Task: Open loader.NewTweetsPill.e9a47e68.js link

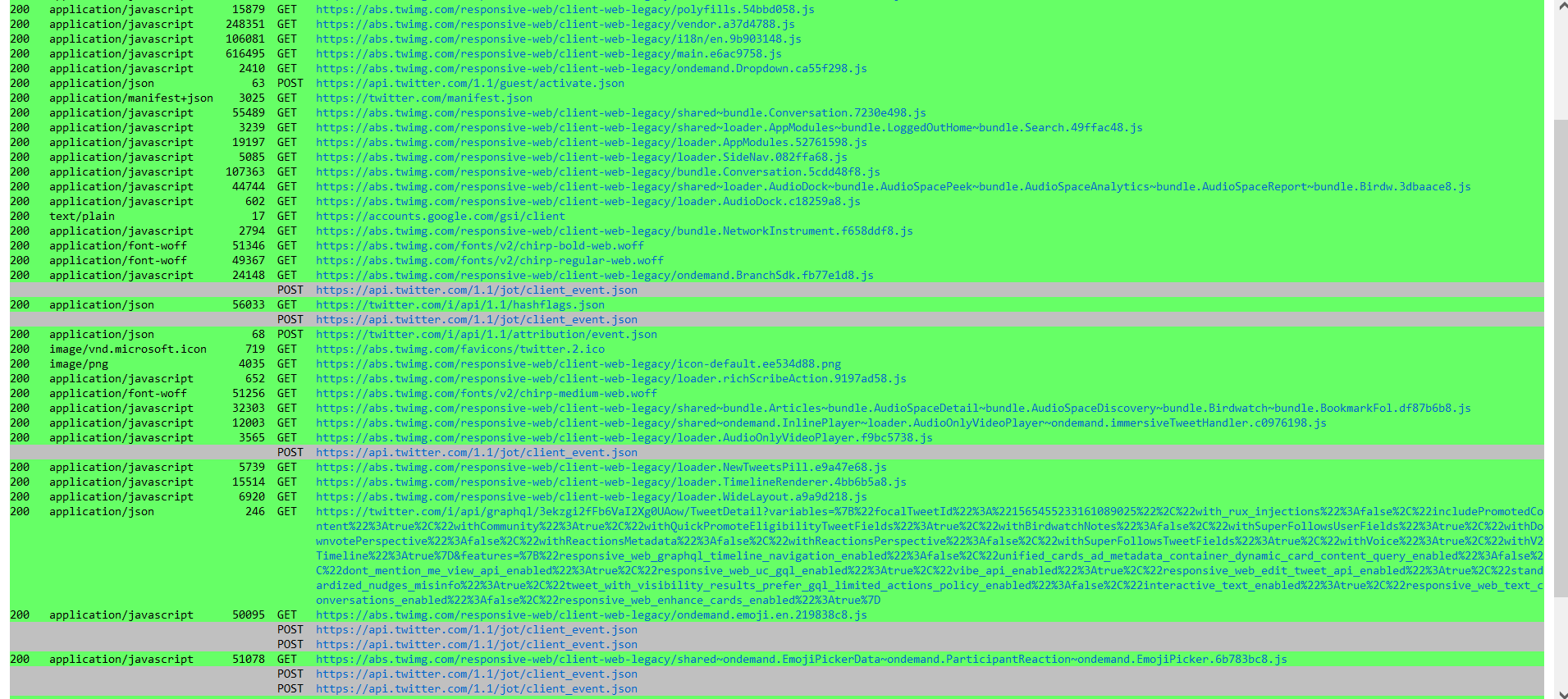Action: pyautogui.click(x=601, y=467)
